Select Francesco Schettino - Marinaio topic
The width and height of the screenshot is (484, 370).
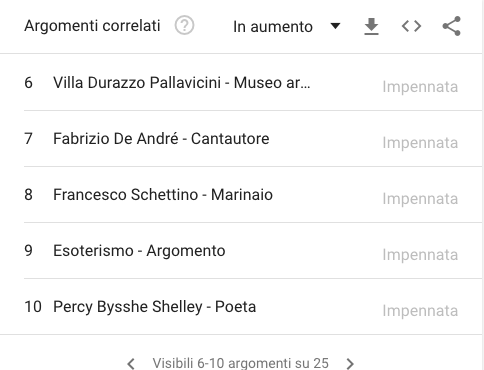[163, 195]
